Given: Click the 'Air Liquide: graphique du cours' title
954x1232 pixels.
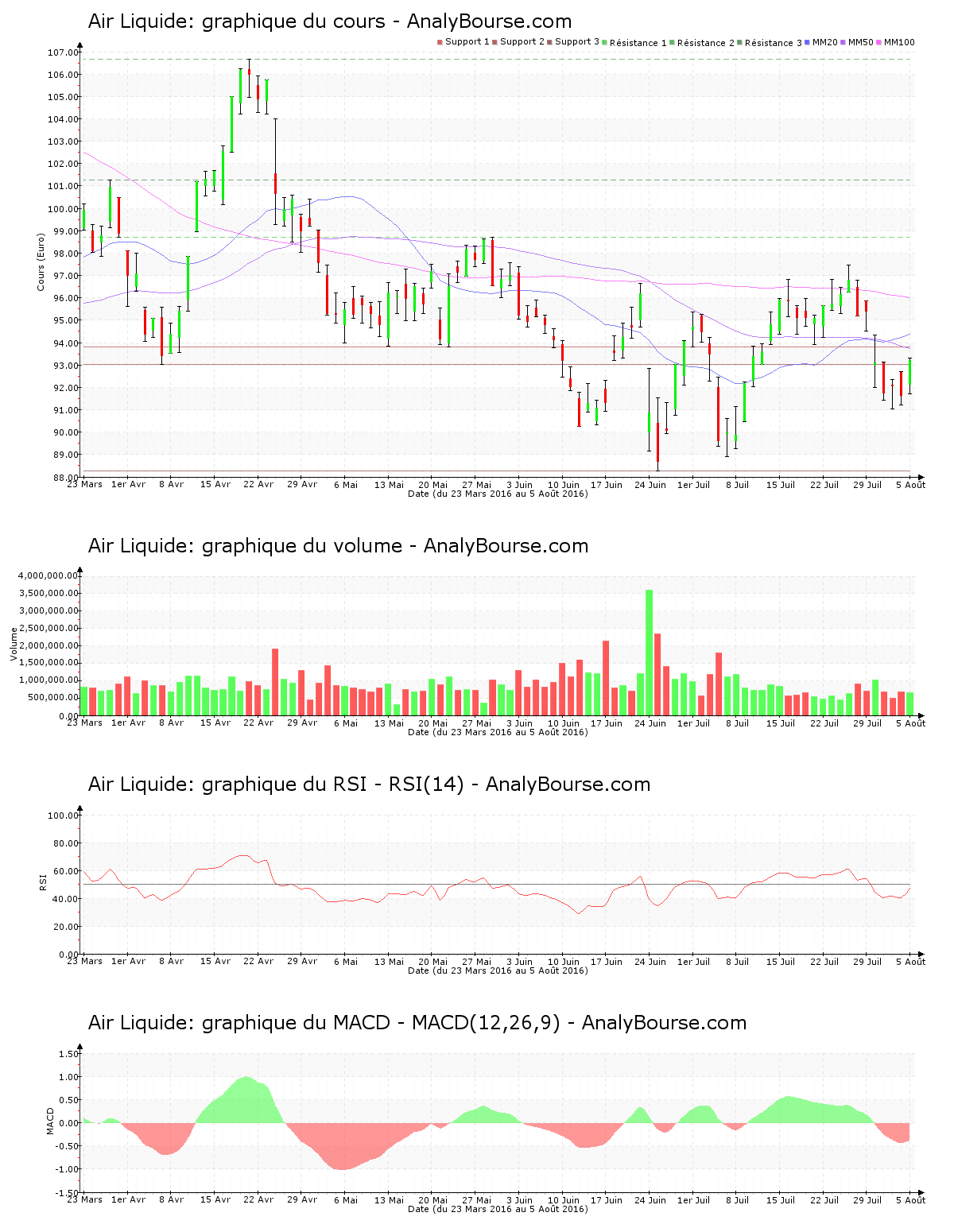Looking at the screenshot, I should click(237, 21).
